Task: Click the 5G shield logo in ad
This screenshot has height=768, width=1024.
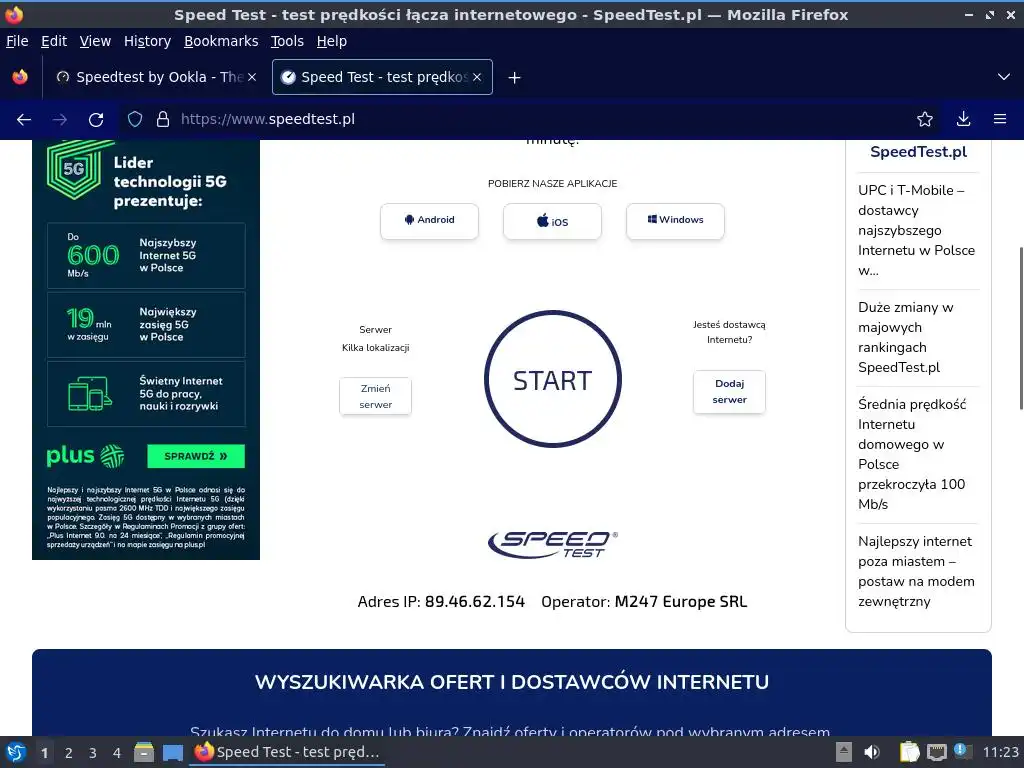Action: point(75,168)
